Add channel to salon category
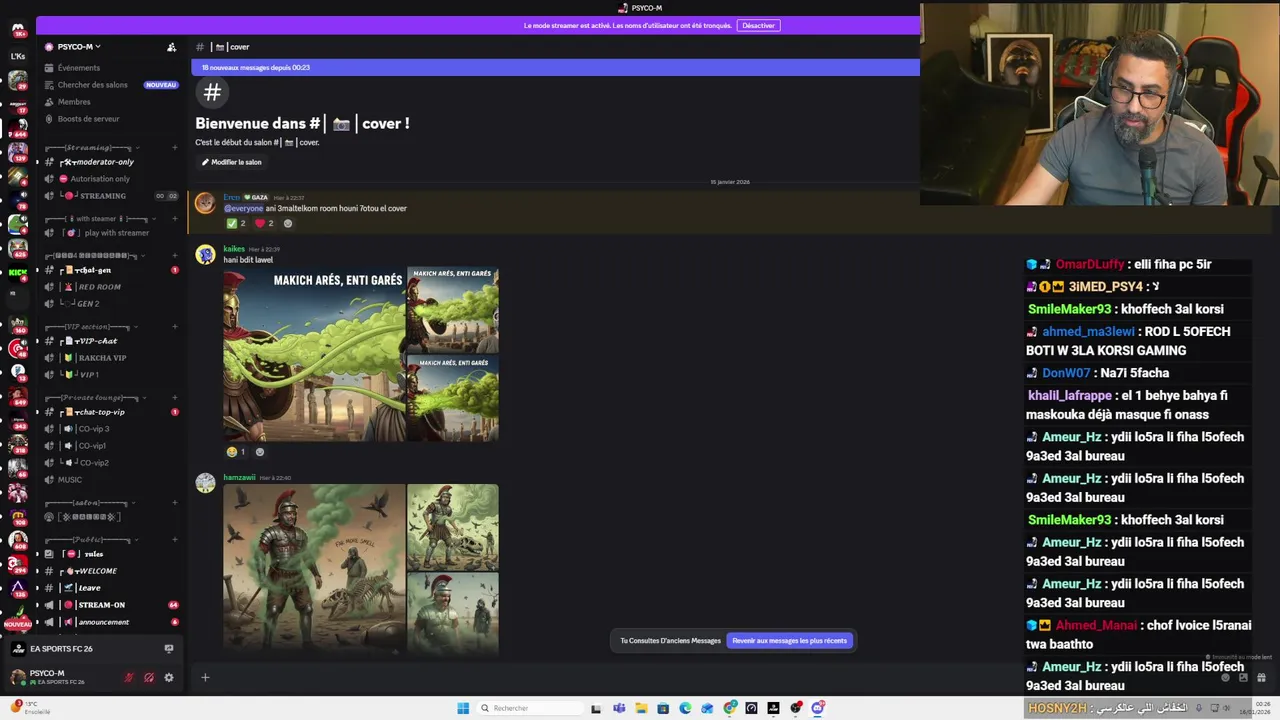Viewport: 1280px width, 720px height. [x=175, y=502]
